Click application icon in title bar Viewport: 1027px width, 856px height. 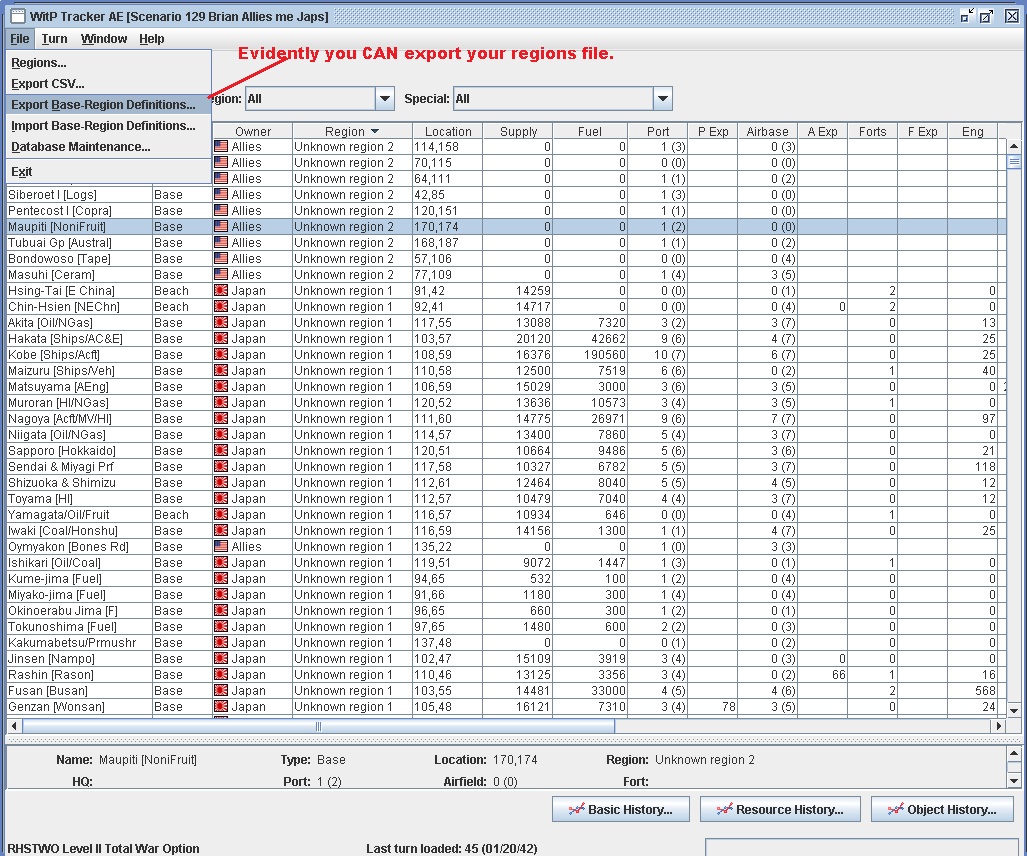pos(18,16)
